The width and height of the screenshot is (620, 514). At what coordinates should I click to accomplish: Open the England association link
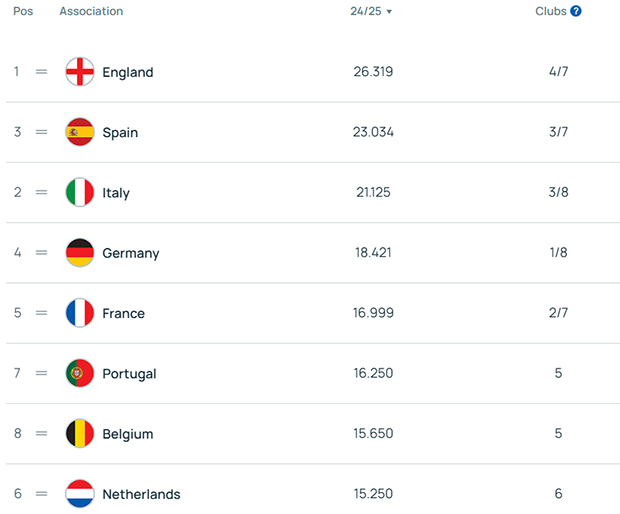point(128,72)
